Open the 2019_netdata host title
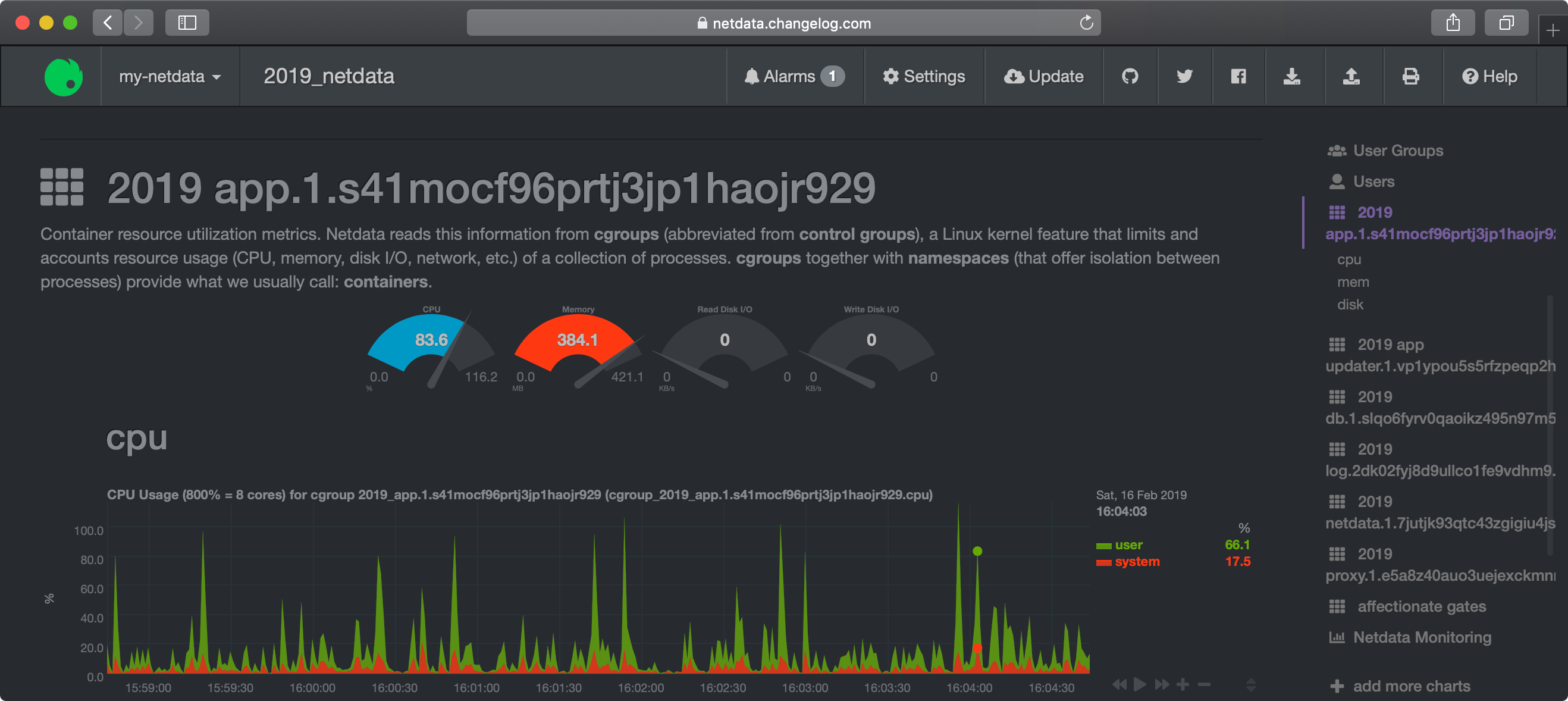This screenshot has width=1568, height=701. (x=329, y=77)
